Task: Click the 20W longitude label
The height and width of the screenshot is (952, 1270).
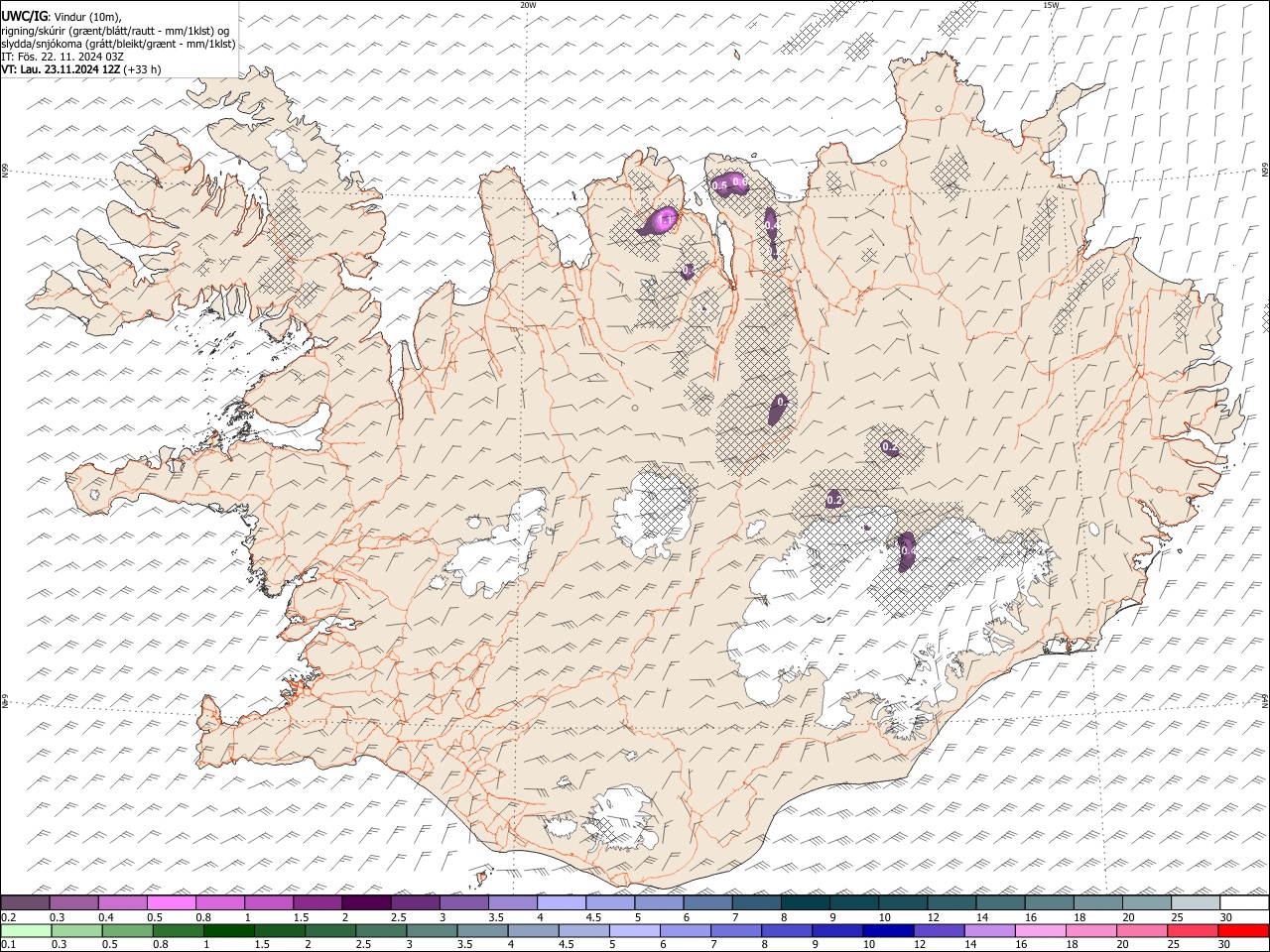Action: pyautogui.click(x=528, y=5)
